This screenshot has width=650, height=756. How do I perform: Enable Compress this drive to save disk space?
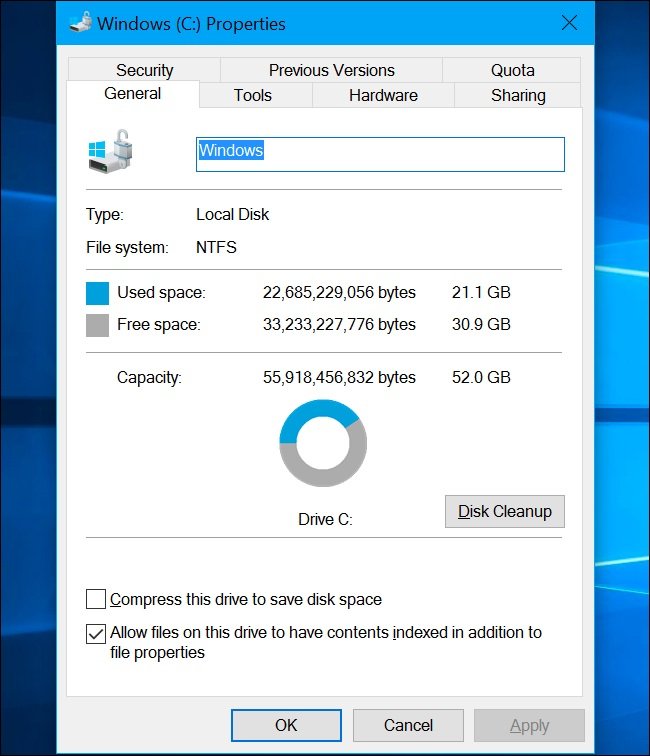point(95,599)
